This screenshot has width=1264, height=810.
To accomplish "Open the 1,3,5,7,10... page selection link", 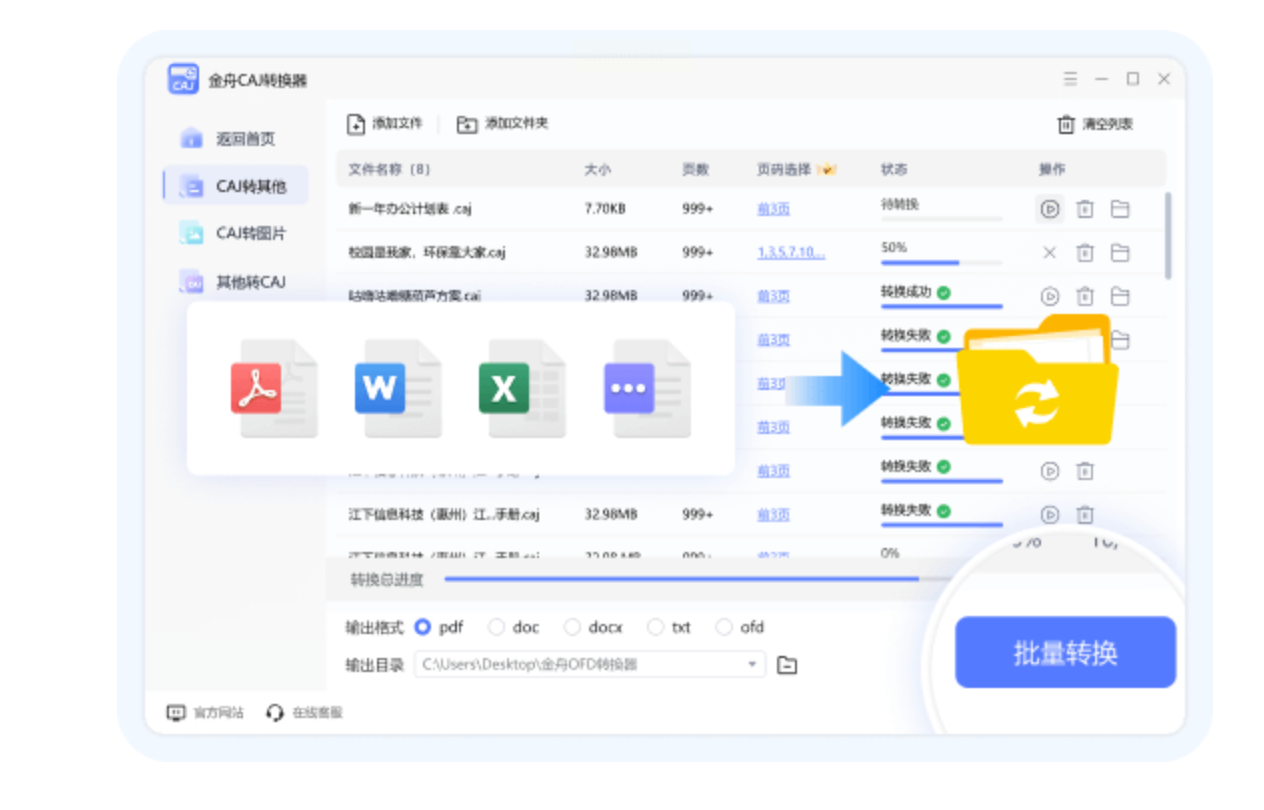I will (x=791, y=253).
